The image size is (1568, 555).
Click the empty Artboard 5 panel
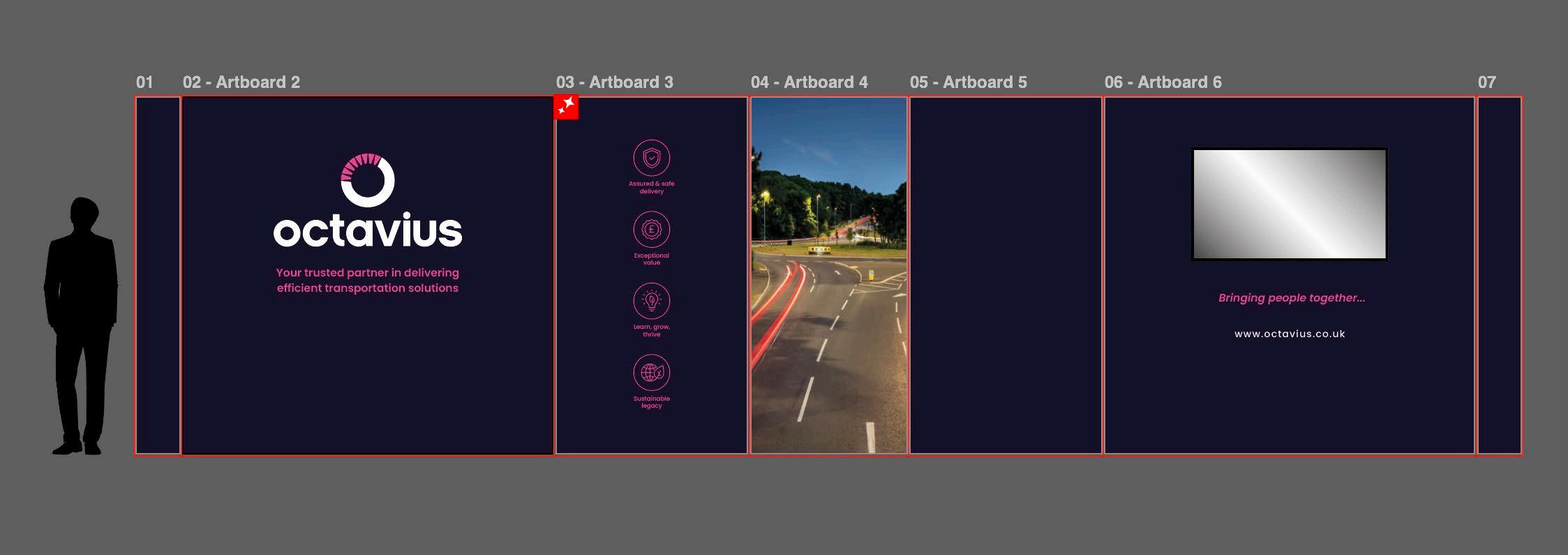coord(1006,276)
